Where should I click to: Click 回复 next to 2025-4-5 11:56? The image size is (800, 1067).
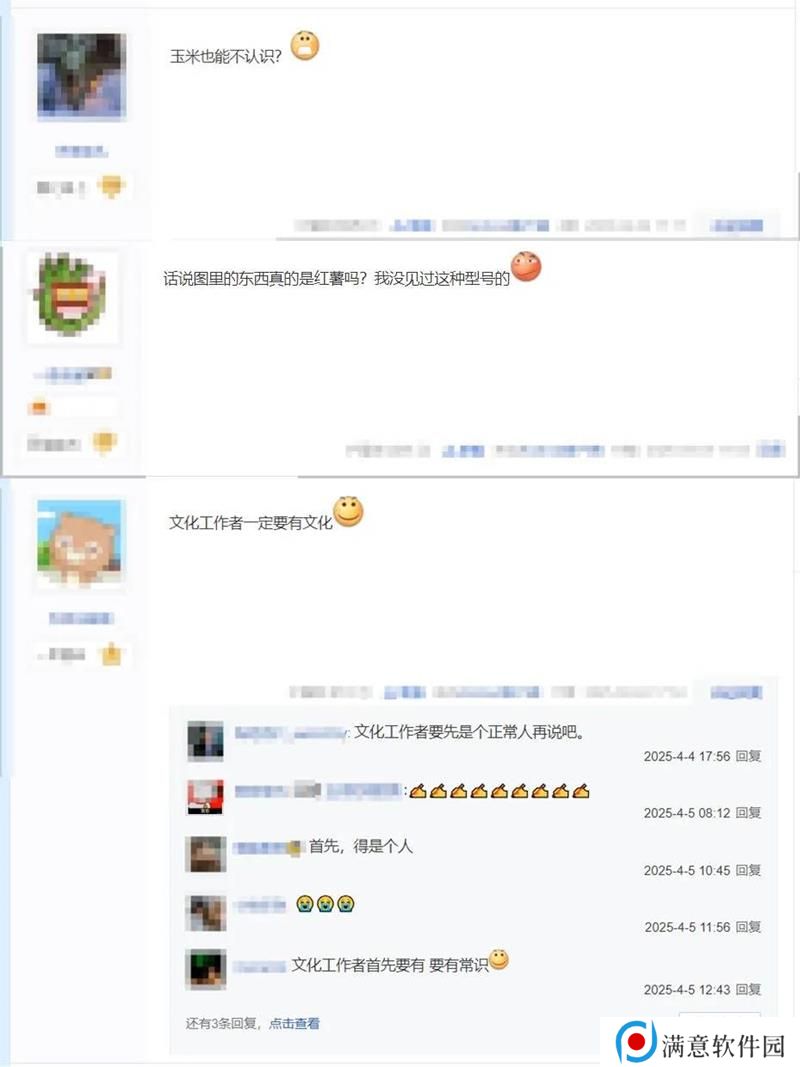748,927
